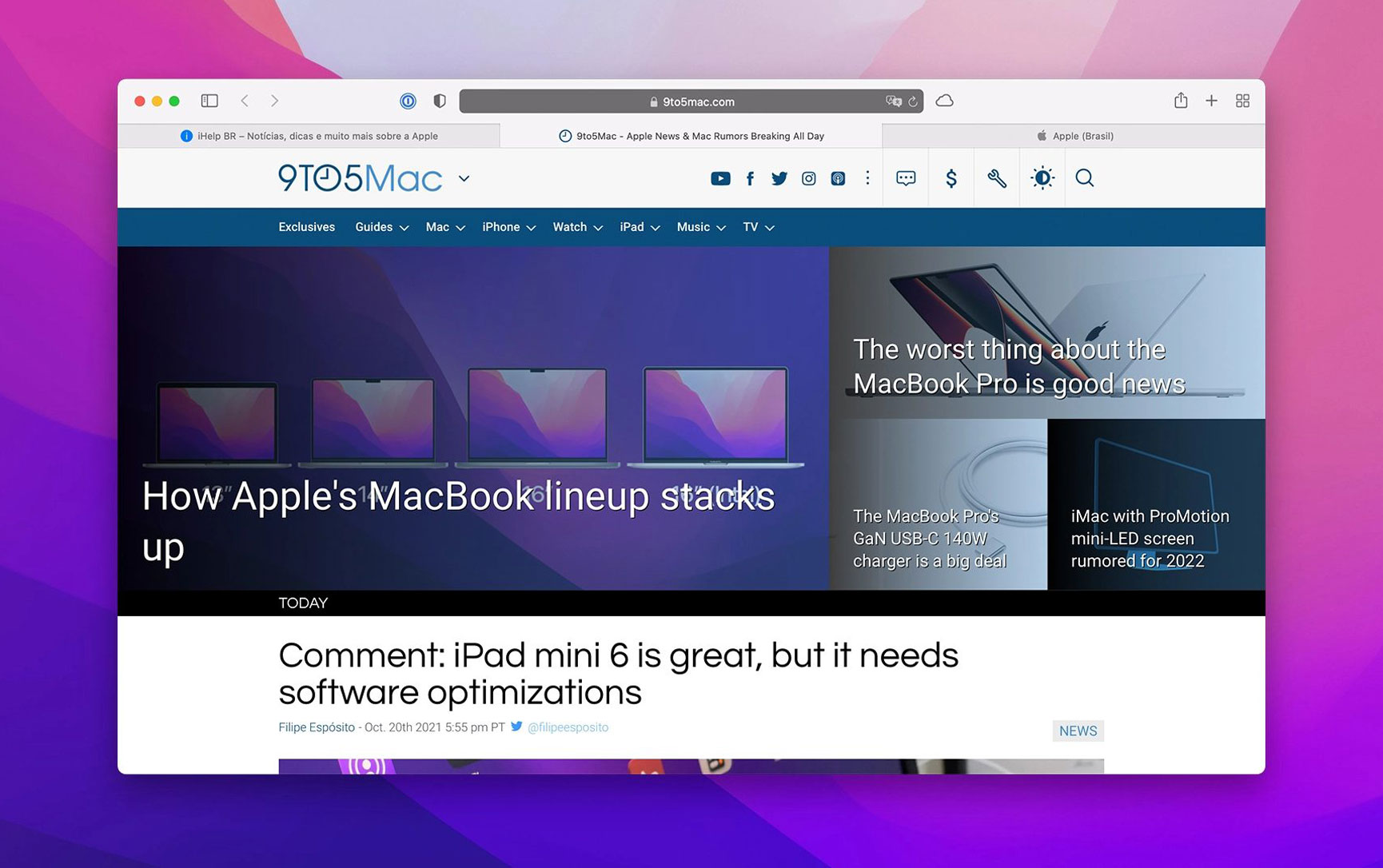Image resolution: width=1383 pixels, height=868 pixels.
Task: Expand the 9to5Mac sites dropdown chevron
Action: (464, 178)
